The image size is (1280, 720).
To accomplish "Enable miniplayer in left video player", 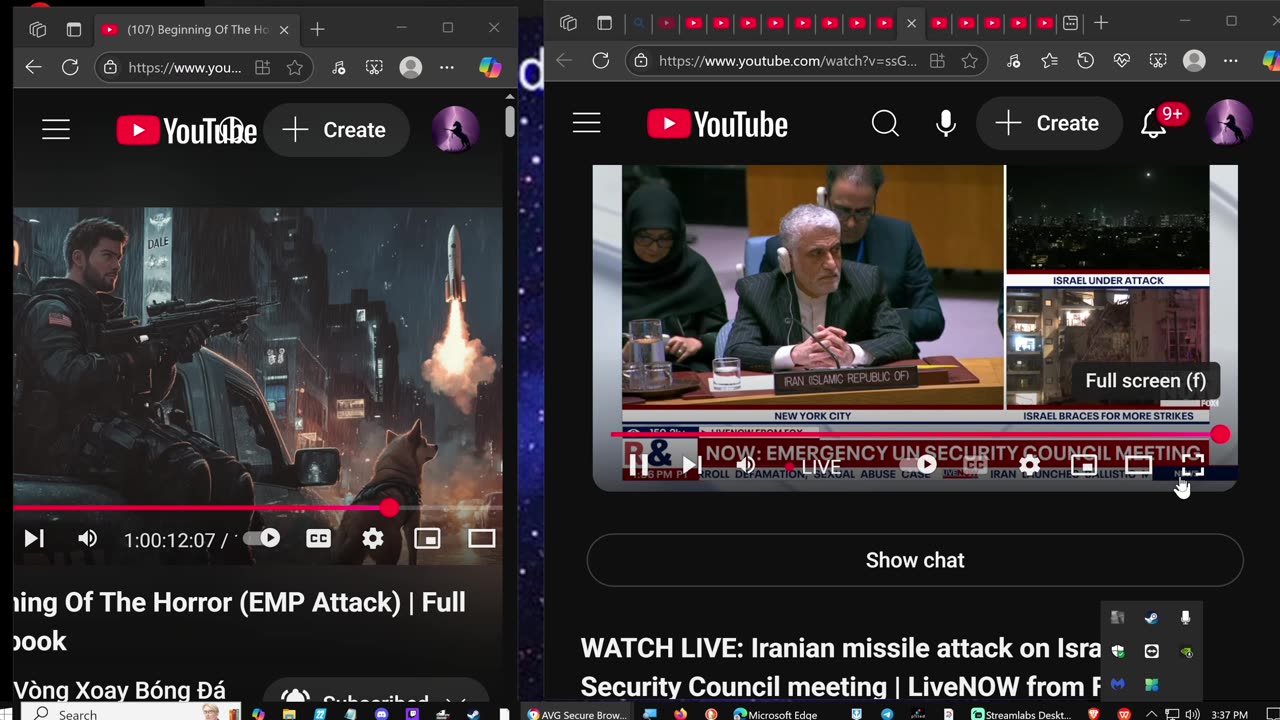I will 427,539.
